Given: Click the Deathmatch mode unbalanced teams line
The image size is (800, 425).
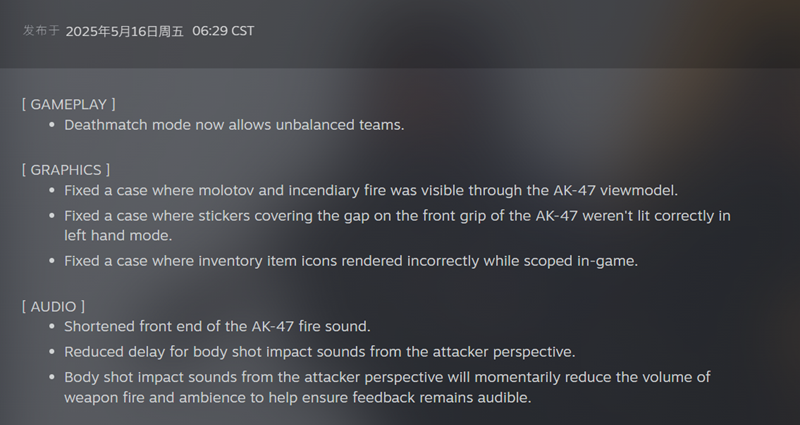Looking at the screenshot, I should coord(234,125).
